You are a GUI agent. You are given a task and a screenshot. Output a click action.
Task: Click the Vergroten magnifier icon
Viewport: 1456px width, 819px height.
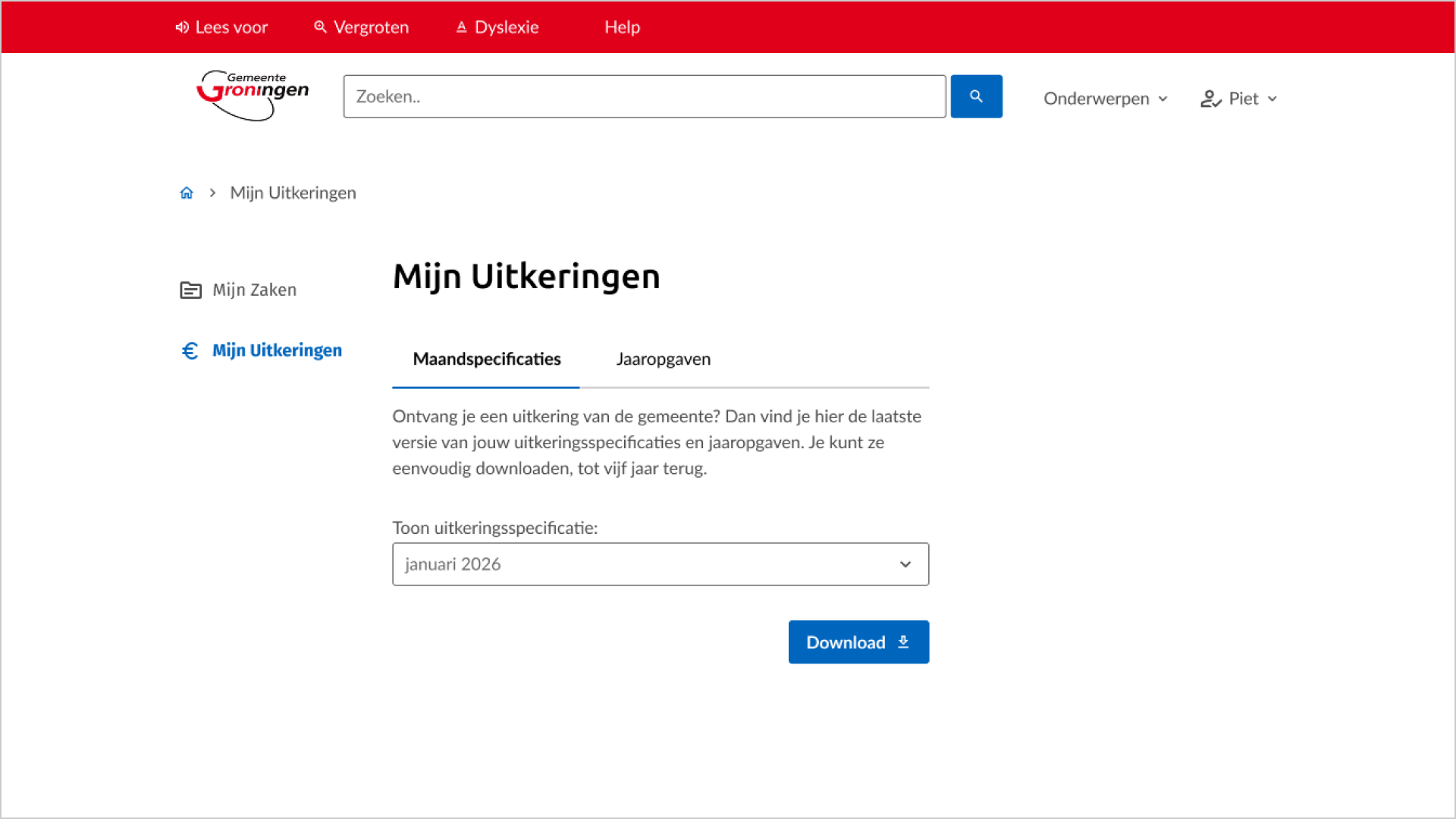click(320, 27)
